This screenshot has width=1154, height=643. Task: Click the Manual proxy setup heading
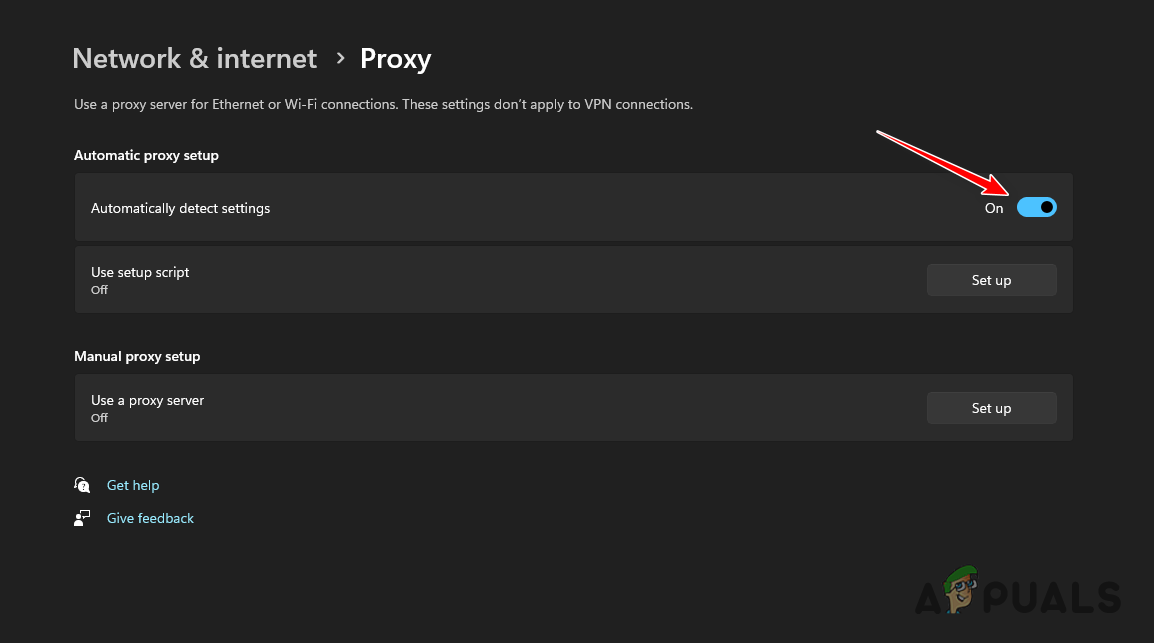137,356
